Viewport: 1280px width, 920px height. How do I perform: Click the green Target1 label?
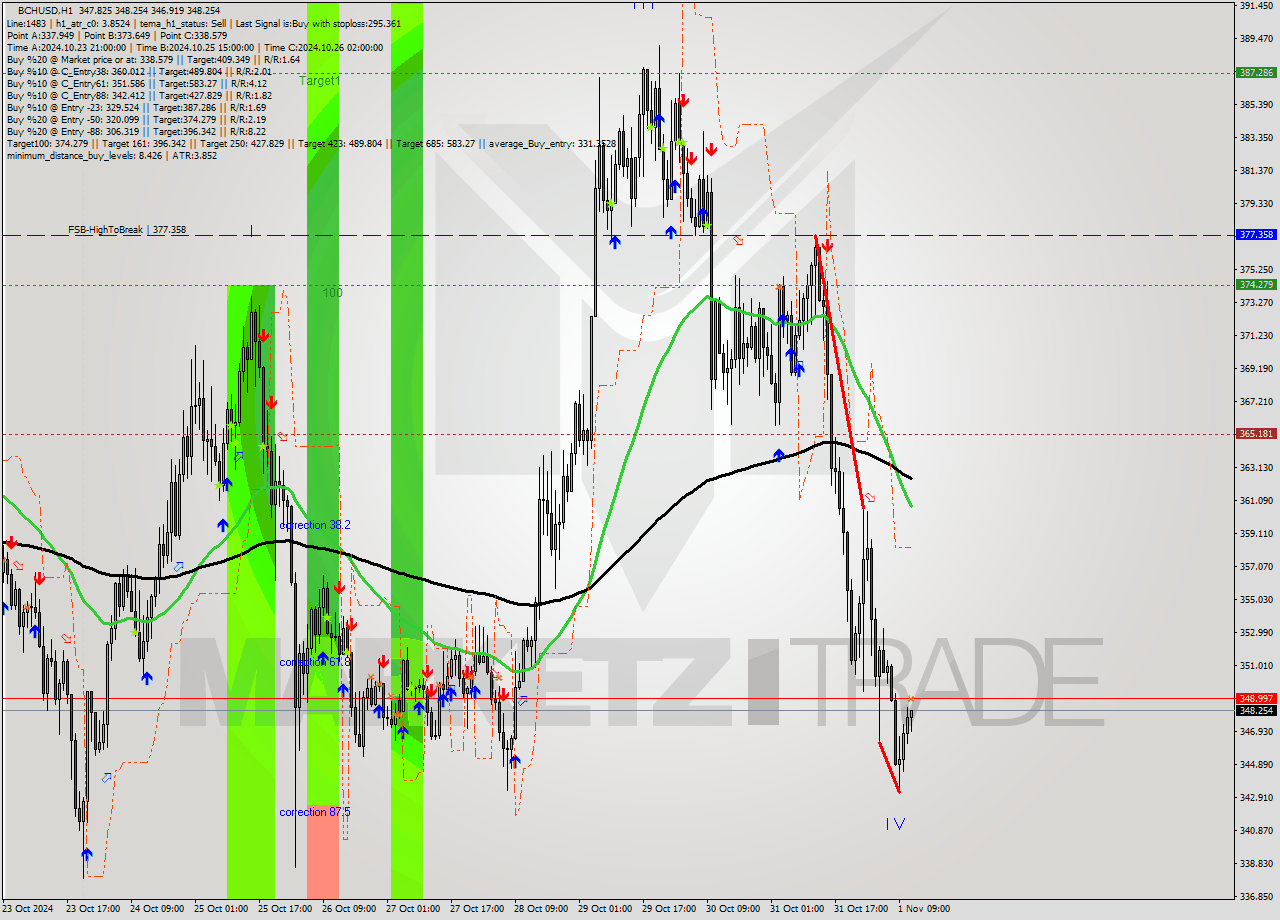pos(320,80)
